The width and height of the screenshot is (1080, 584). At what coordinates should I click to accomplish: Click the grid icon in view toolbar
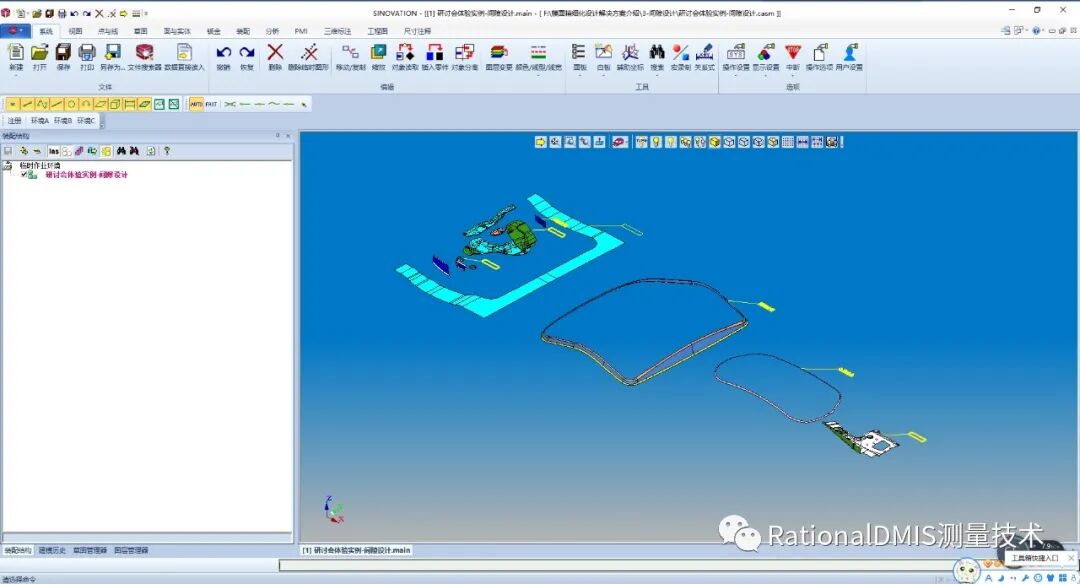click(788, 142)
